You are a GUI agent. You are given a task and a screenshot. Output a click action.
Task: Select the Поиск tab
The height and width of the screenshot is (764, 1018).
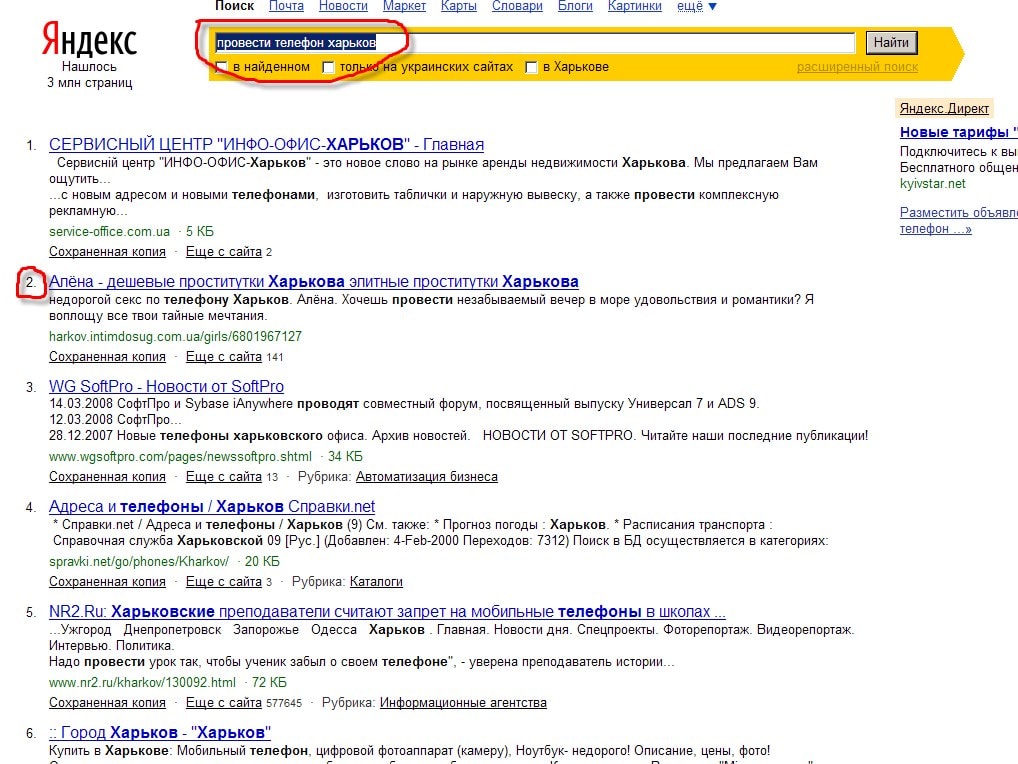(234, 6)
